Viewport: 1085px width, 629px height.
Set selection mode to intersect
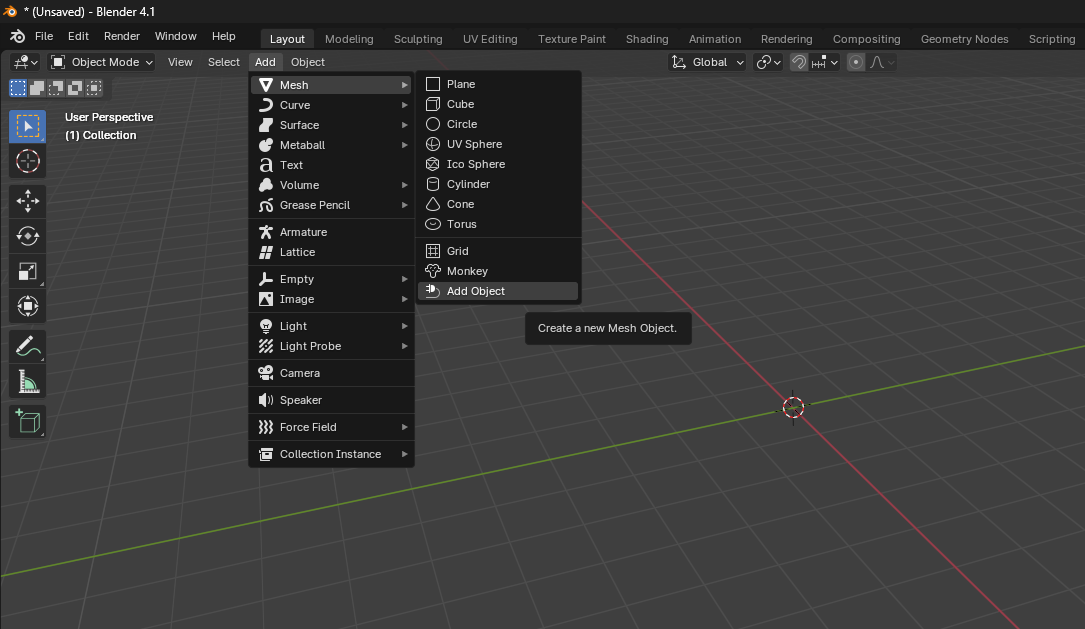[x=94, y=88]
